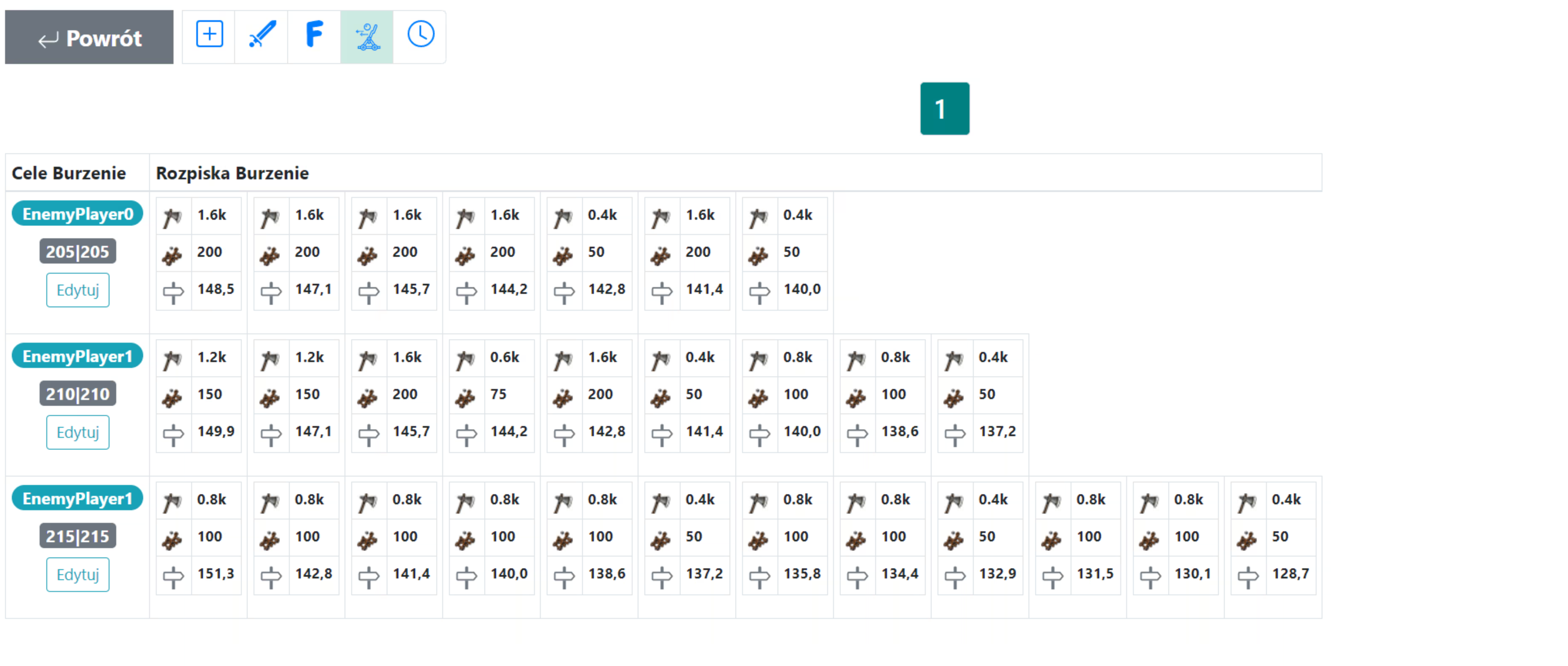Click signpost icon beside 151,3 distance

coord(173,575)
